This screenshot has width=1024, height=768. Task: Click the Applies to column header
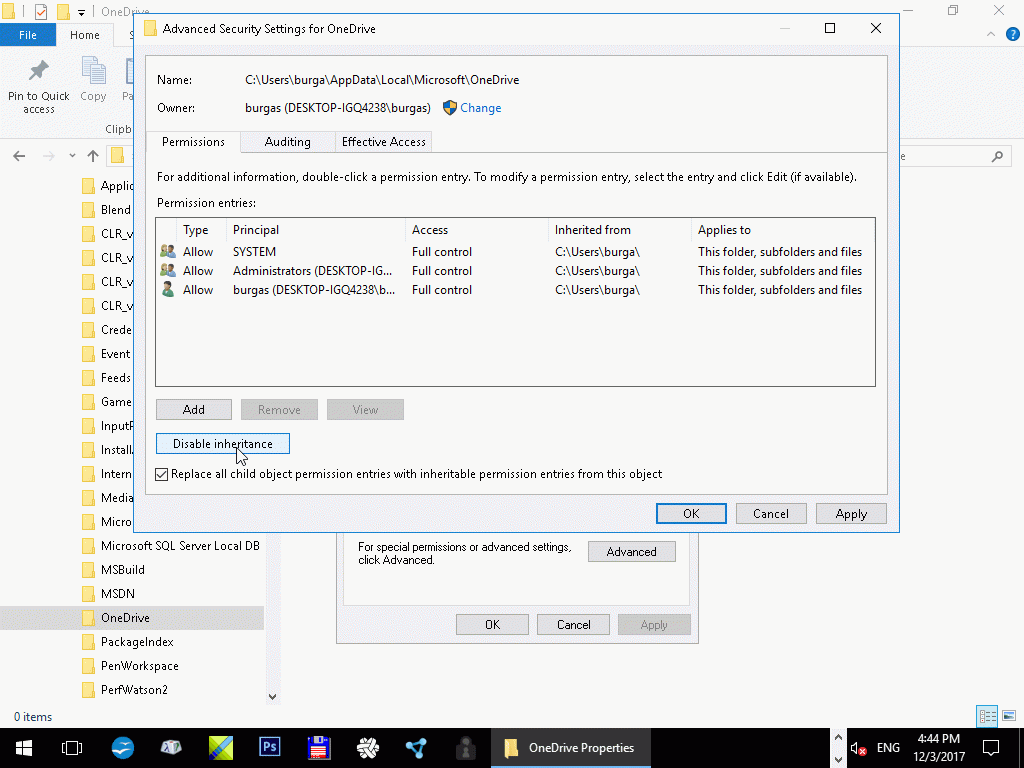click(782, 230)
